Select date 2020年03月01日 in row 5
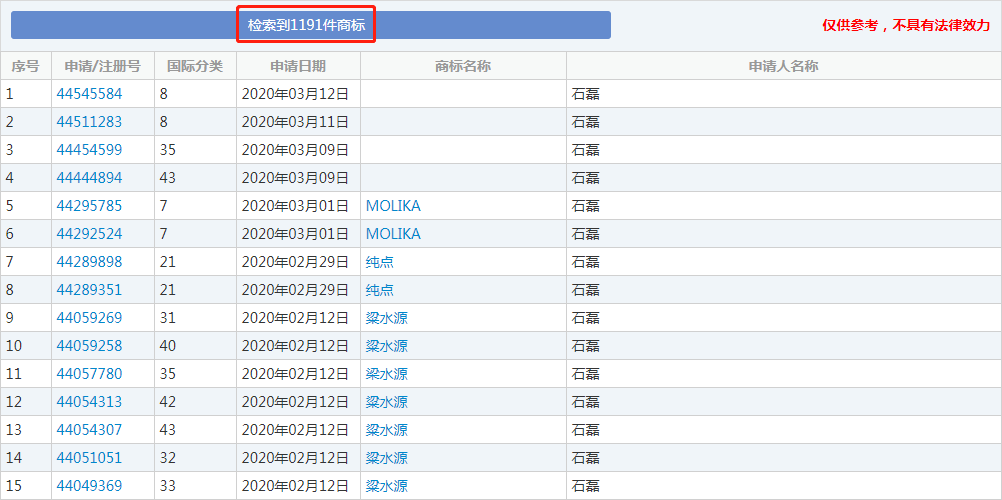 tap(295, 206)
